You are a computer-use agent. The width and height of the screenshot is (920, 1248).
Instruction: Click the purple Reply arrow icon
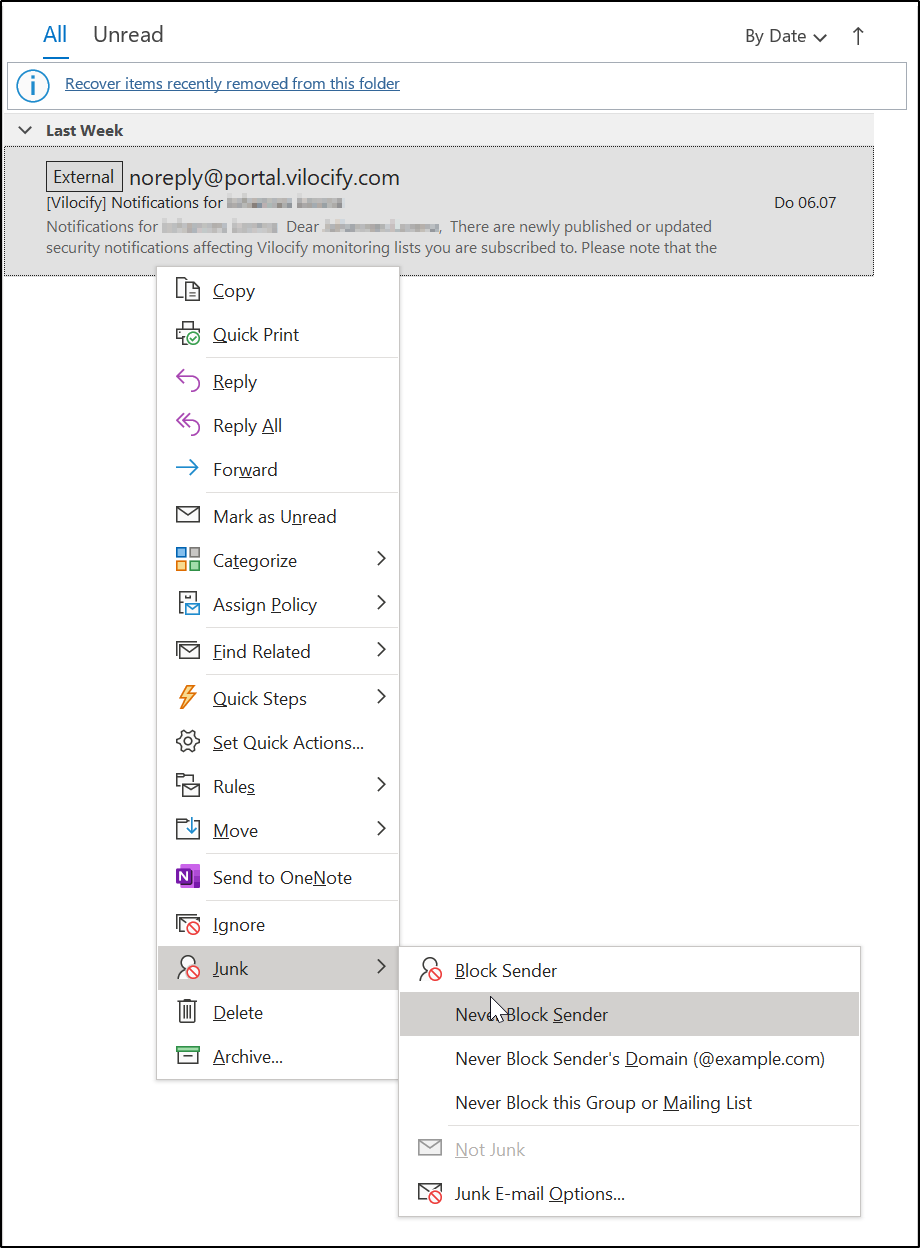click(x=188, y=381)
